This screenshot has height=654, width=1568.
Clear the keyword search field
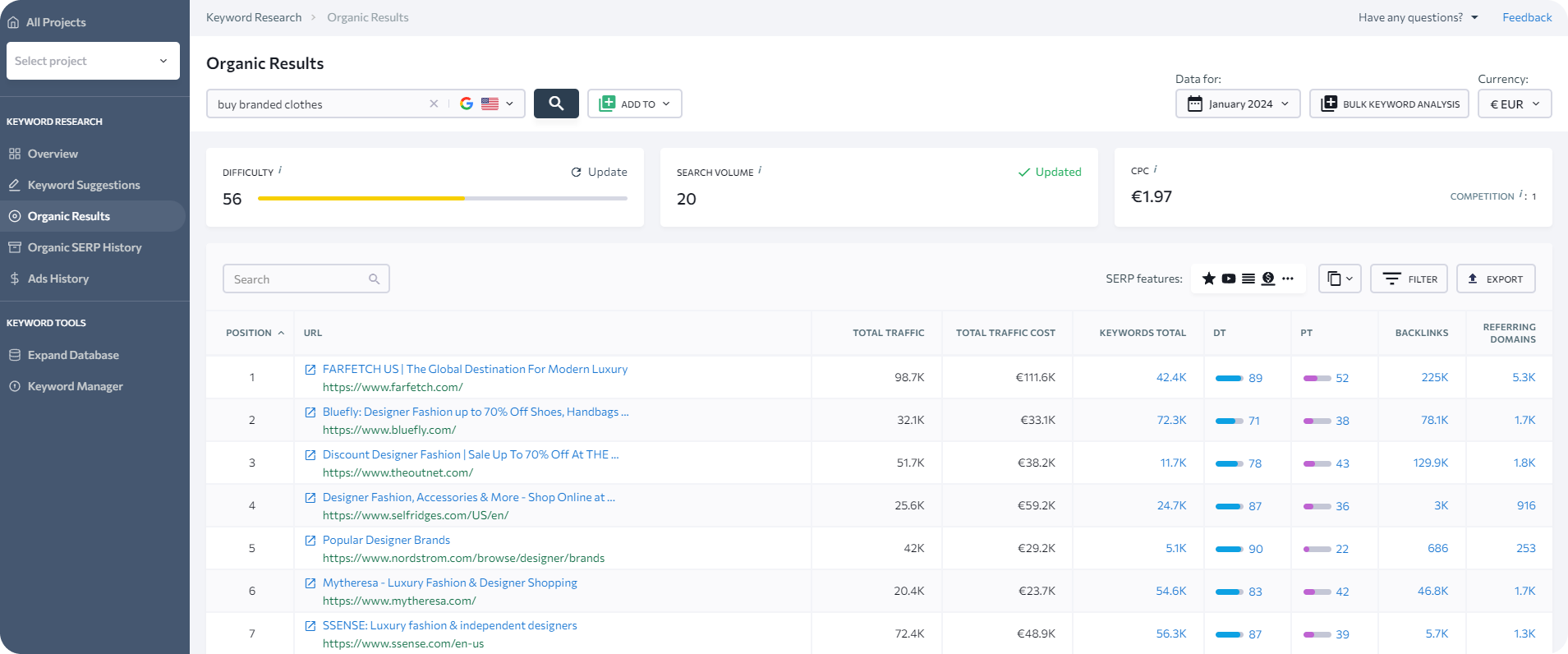point(434,104)
